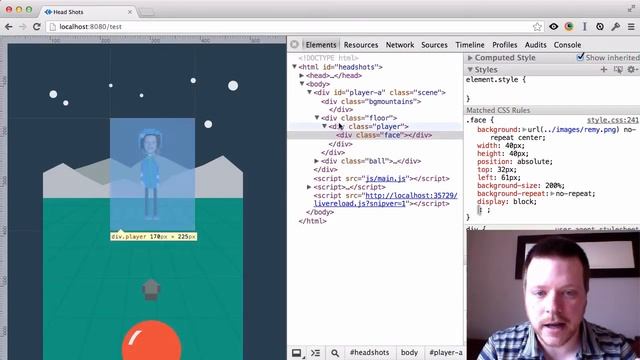
Task: Toggle fullscreen via top-right arrows
Action: (x=631, y=9)
